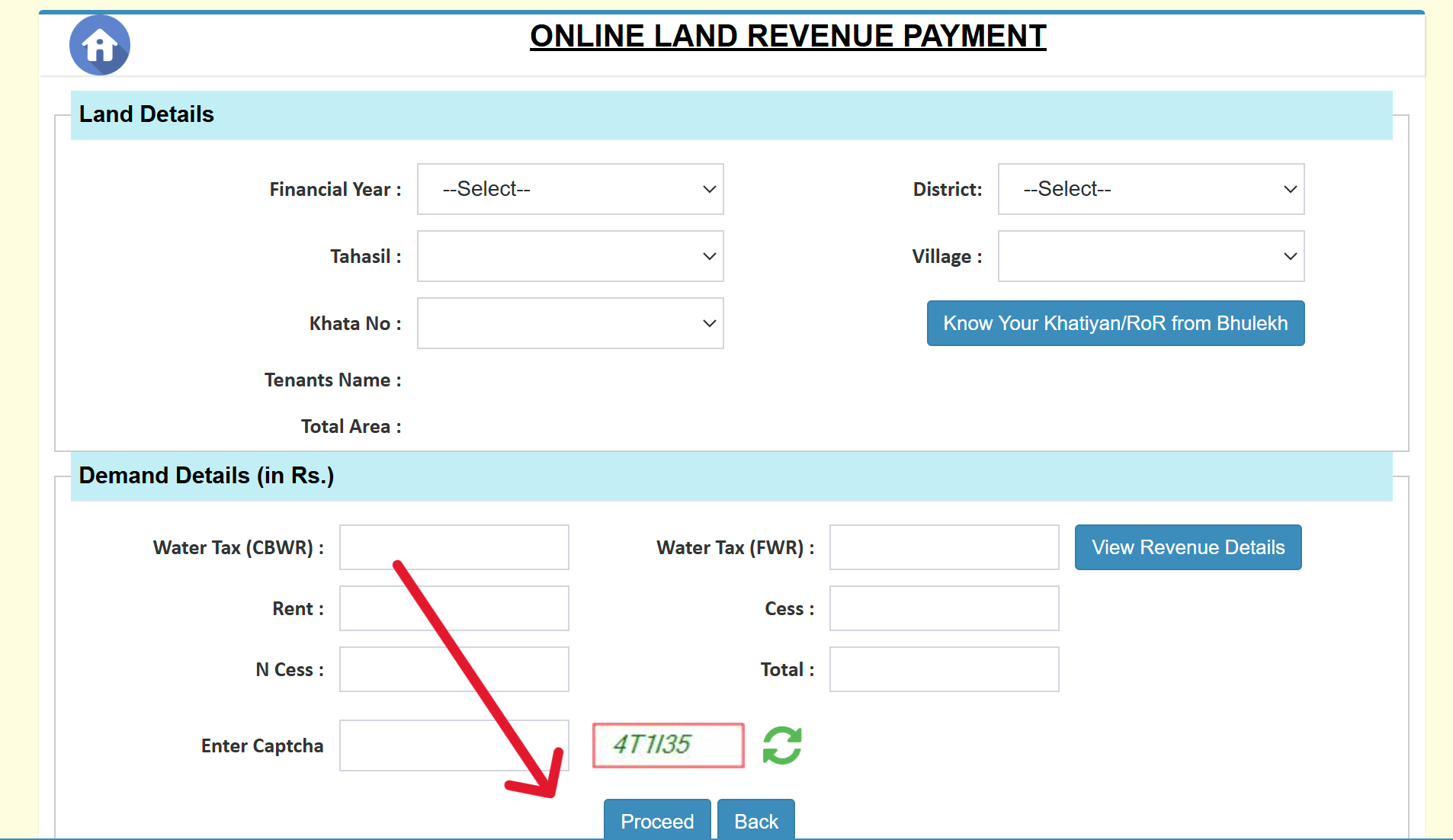This screenshot has height=840, width=1453.
Task: Select the Total input field
Action: [x=945, y=669]
